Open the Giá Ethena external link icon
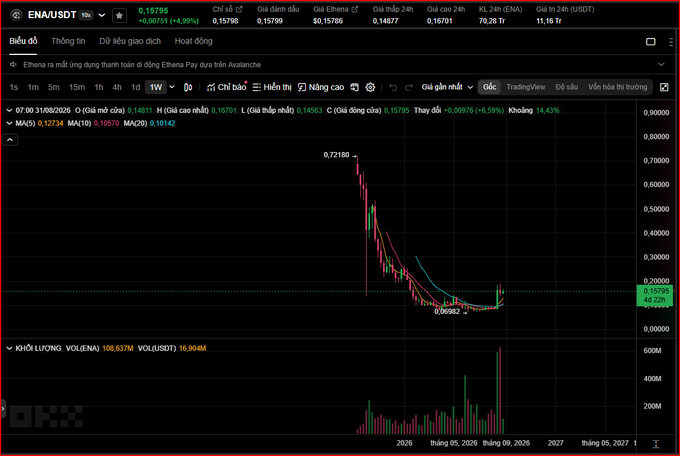 coord(355,9)
